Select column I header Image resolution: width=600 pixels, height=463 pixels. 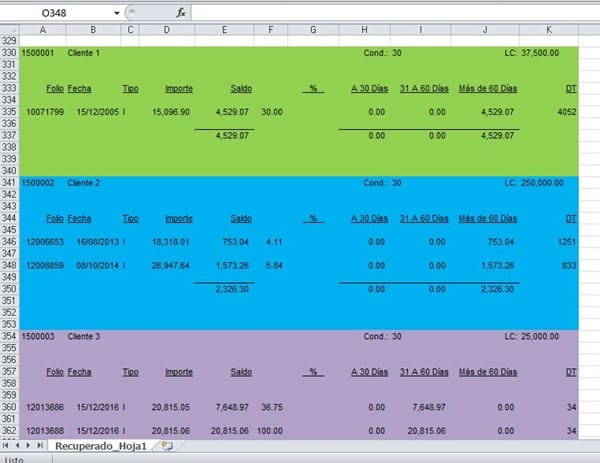[x=421, y=30]
